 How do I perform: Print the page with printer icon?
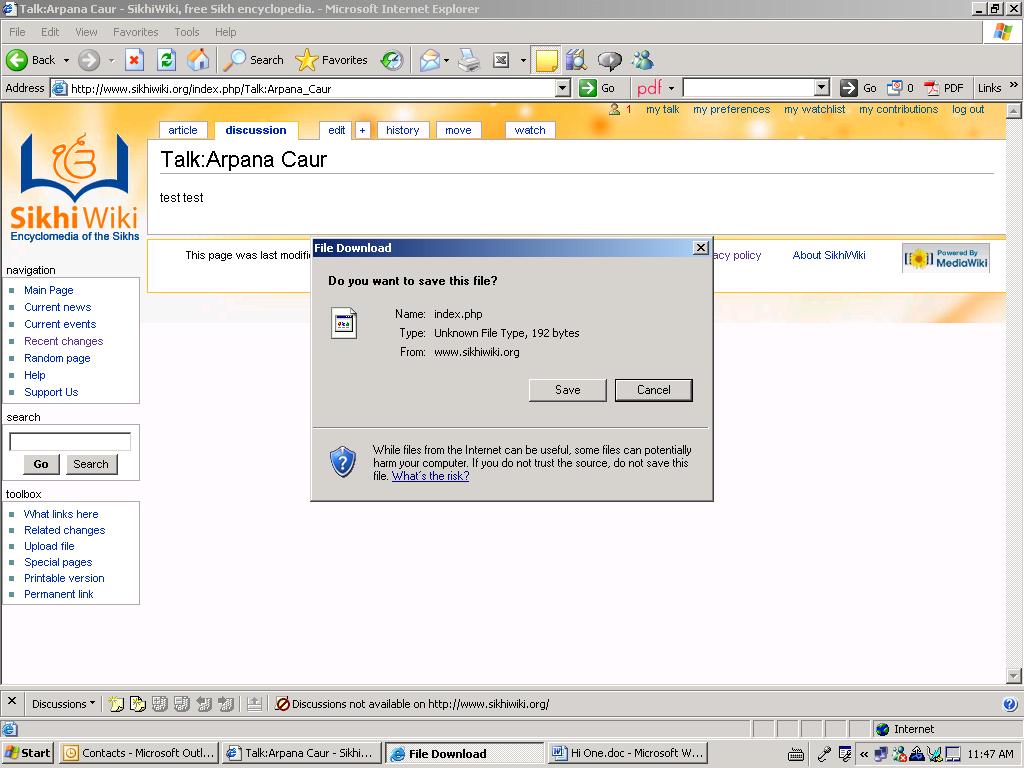[x=469, y=60]
